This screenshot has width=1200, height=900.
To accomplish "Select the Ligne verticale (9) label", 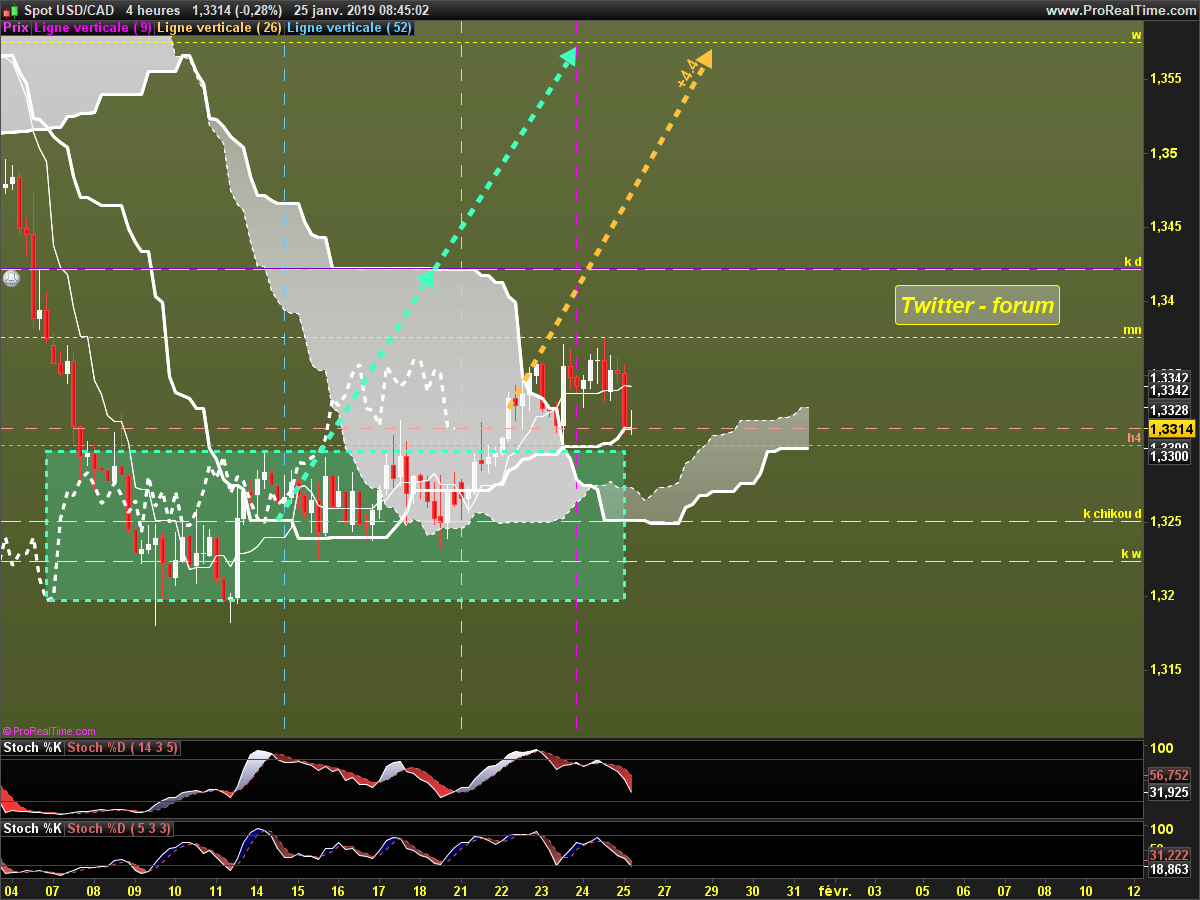I will 93,28.
